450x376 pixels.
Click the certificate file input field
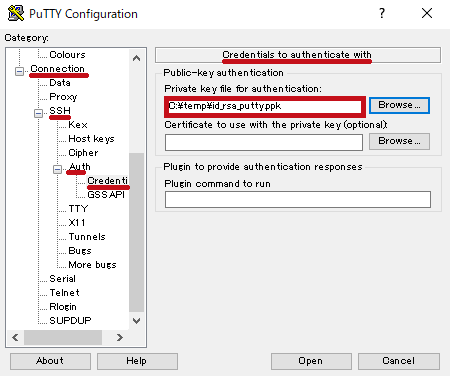pyautogui.click(x=264, y=142)
